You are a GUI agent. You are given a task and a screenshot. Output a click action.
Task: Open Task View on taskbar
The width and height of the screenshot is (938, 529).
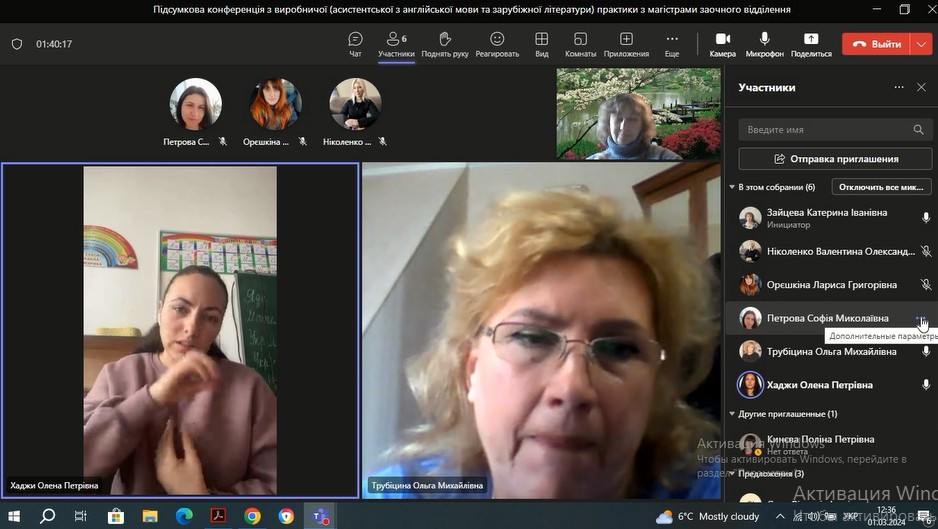coord(81,516)
